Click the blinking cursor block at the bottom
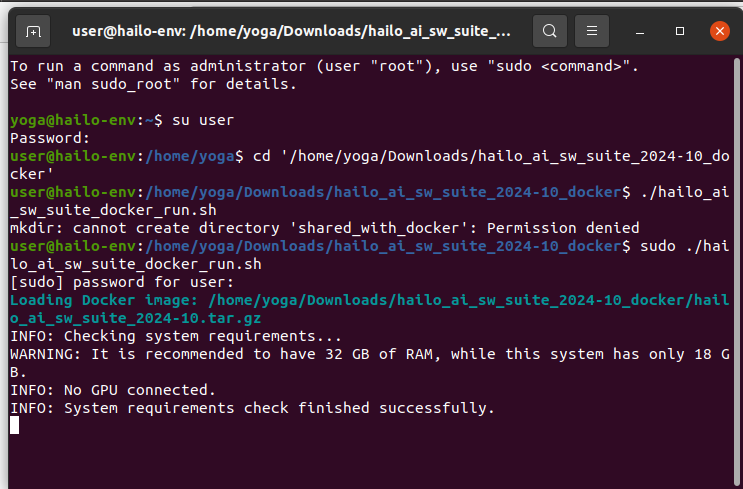 pos(14,425)
